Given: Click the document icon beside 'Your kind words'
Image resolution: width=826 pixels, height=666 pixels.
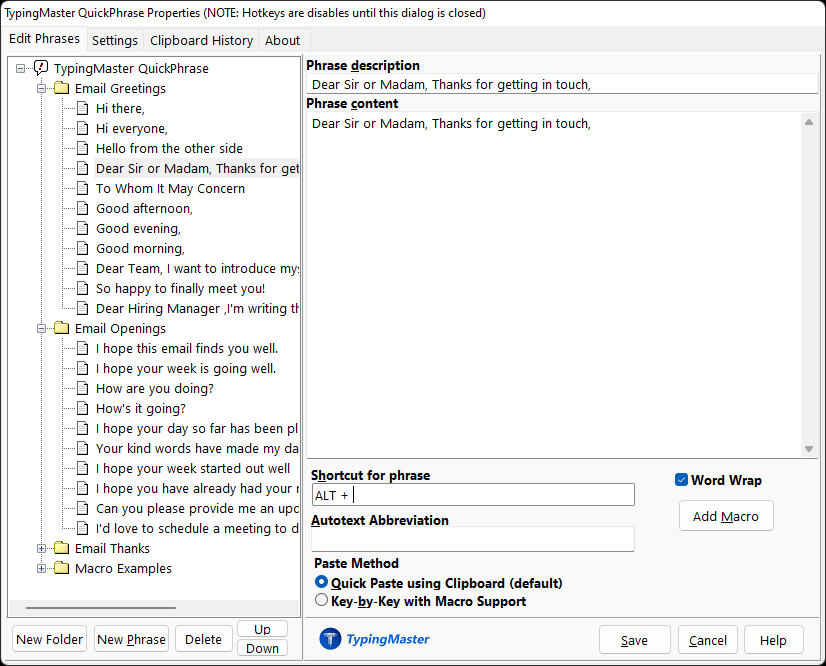Looking at the screenshot, I should click(x=83, y=448).
